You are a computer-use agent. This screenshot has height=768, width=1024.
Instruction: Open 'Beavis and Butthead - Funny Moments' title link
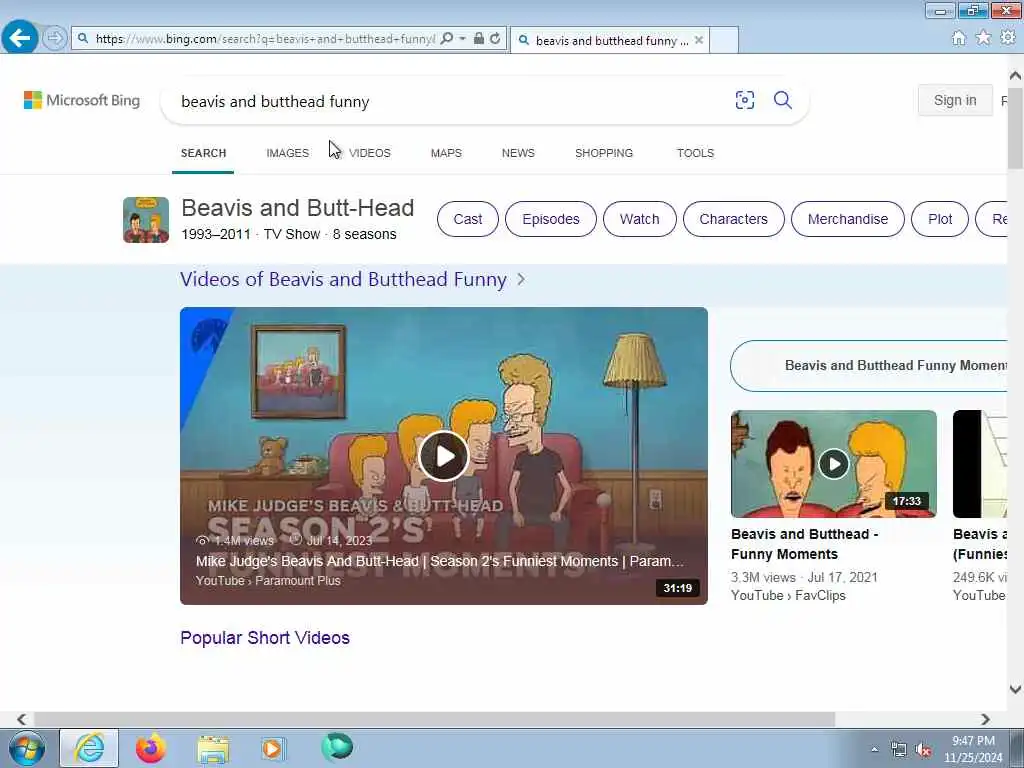click(x=804, y=544)
